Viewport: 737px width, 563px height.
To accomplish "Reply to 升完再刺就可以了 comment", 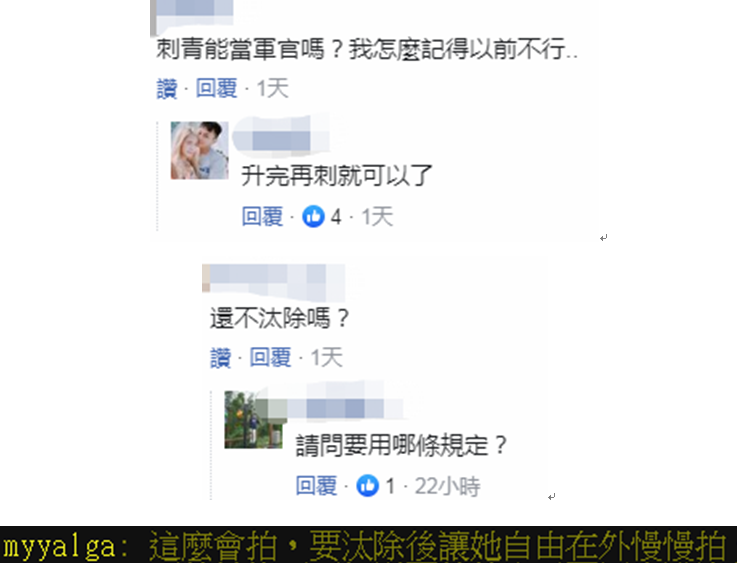I will point(262,217).
